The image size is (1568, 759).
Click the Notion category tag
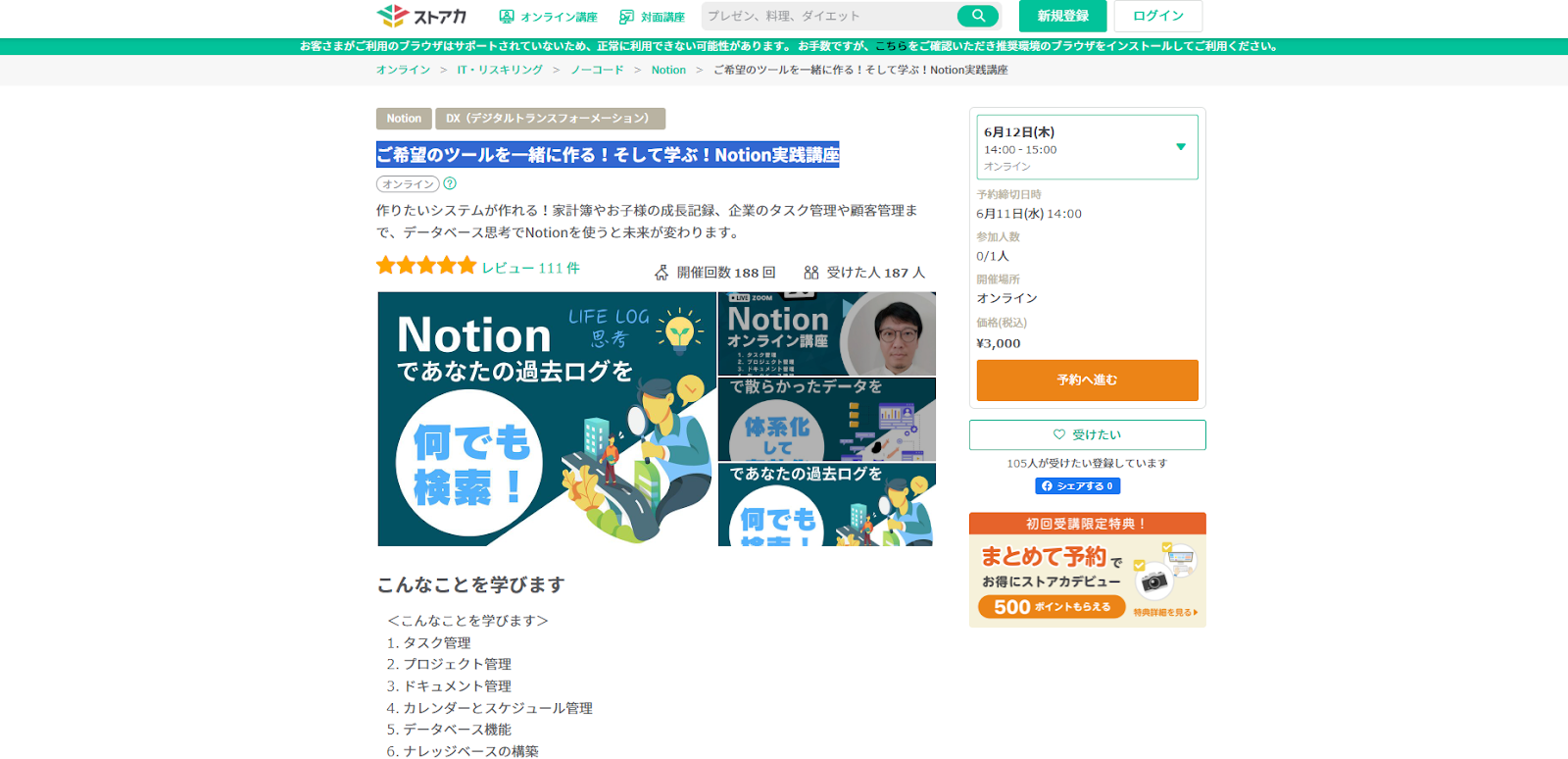point(404,119)
